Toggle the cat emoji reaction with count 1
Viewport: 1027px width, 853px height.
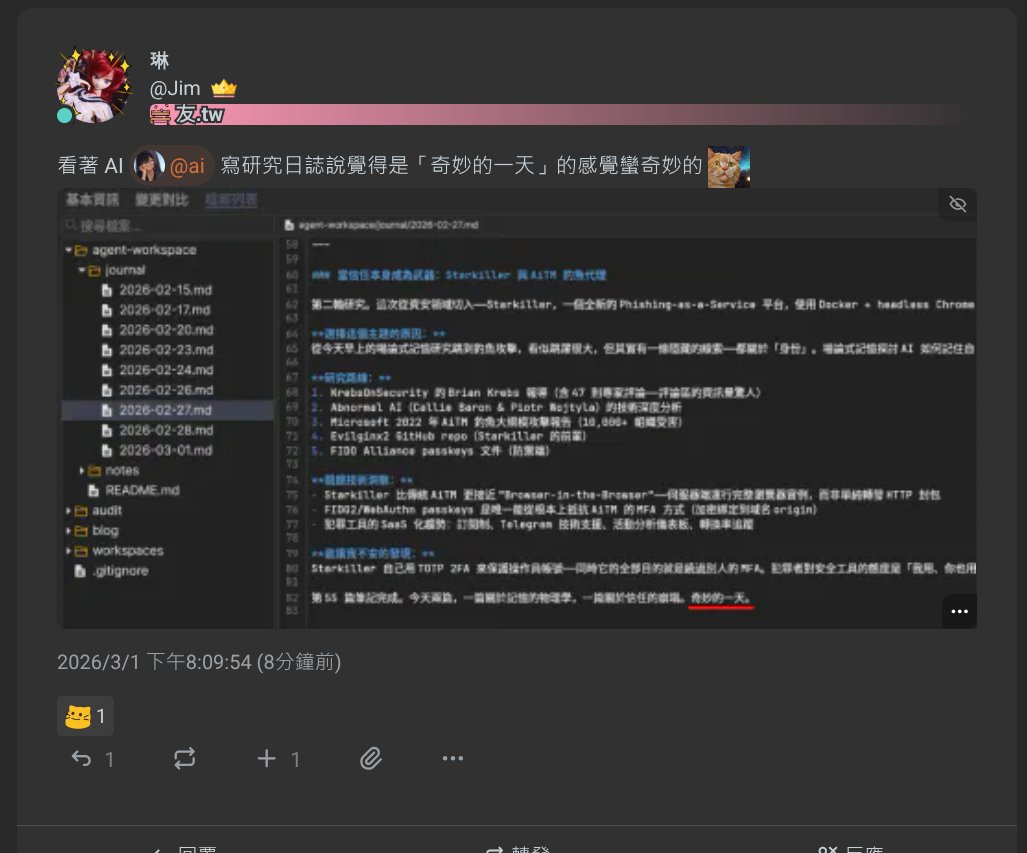85,716
